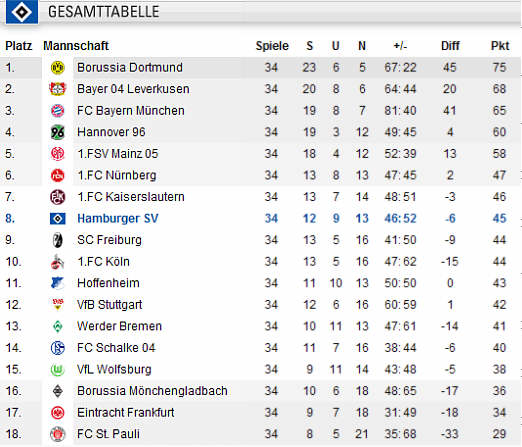Viewport: 522px width, 447px height.
Task: Click the Borussia Dortmund club crest
Action: [x=57, y=68]
